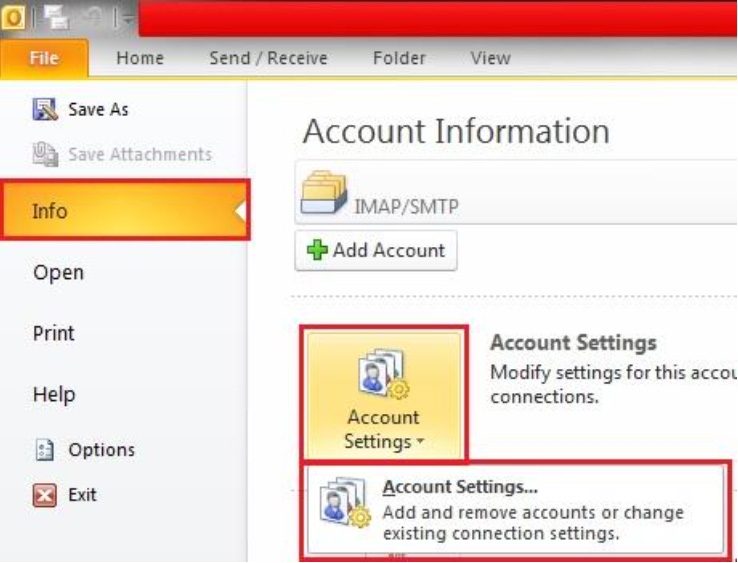Click the Options text label

point(102,450)
